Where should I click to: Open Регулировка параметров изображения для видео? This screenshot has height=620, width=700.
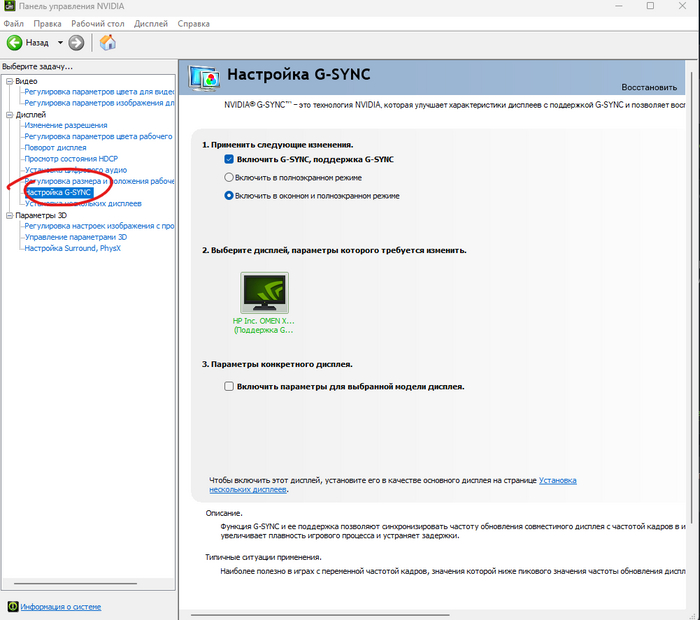99,103
